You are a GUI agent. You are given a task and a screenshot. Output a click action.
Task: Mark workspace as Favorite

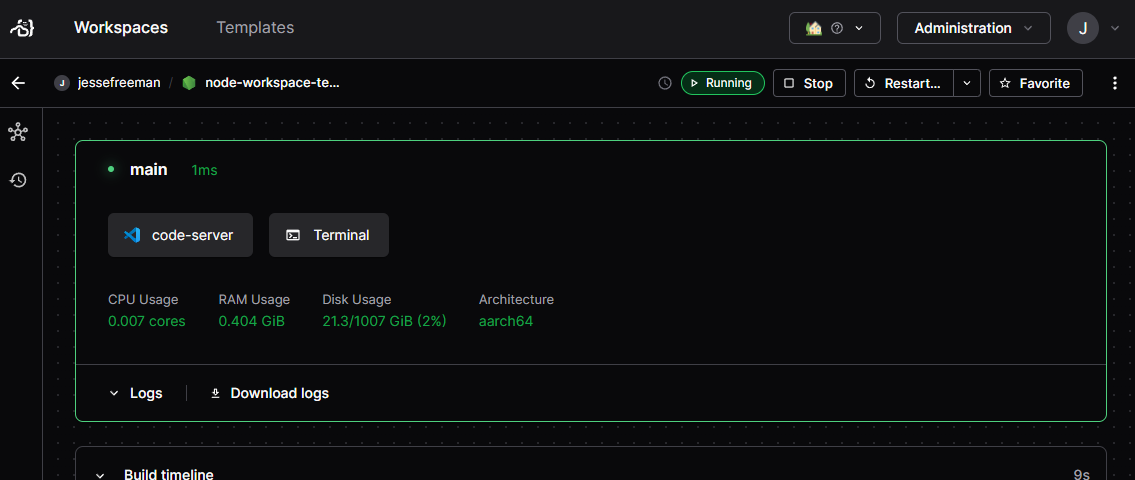[1036, 83]
